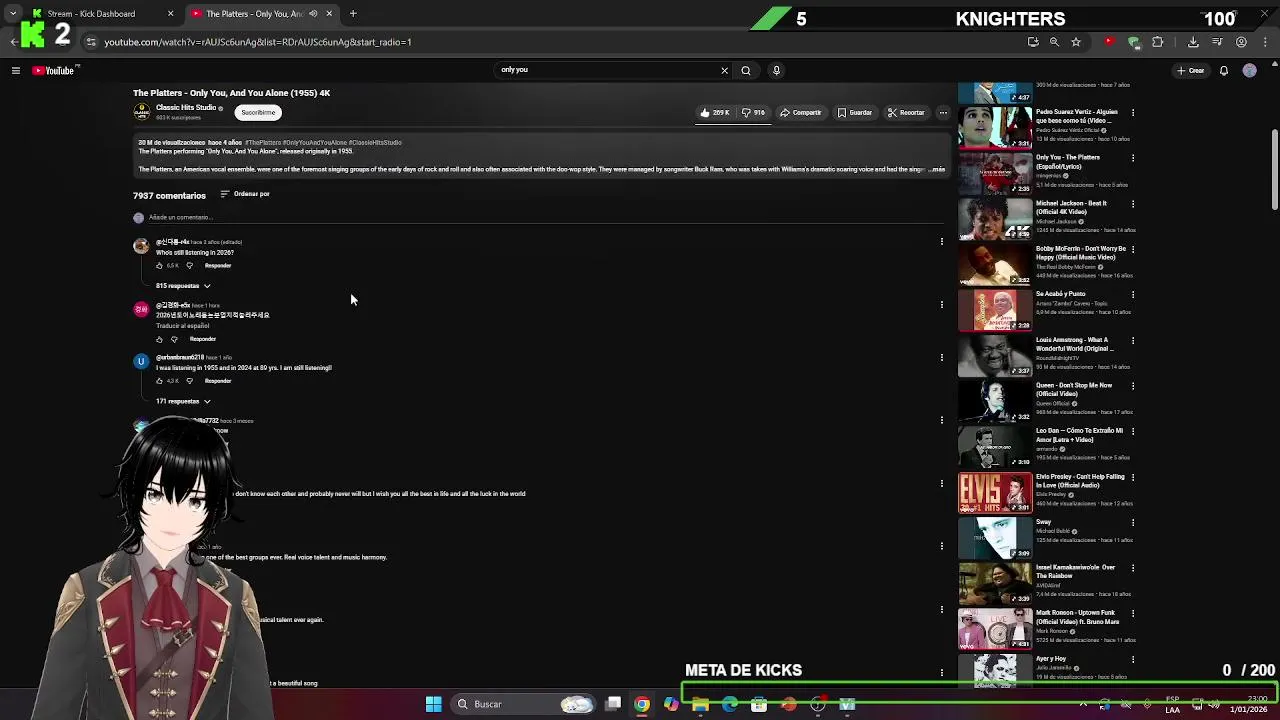Open Chrome downloads icon
Screen dimensions: 1280x720
1193,42
